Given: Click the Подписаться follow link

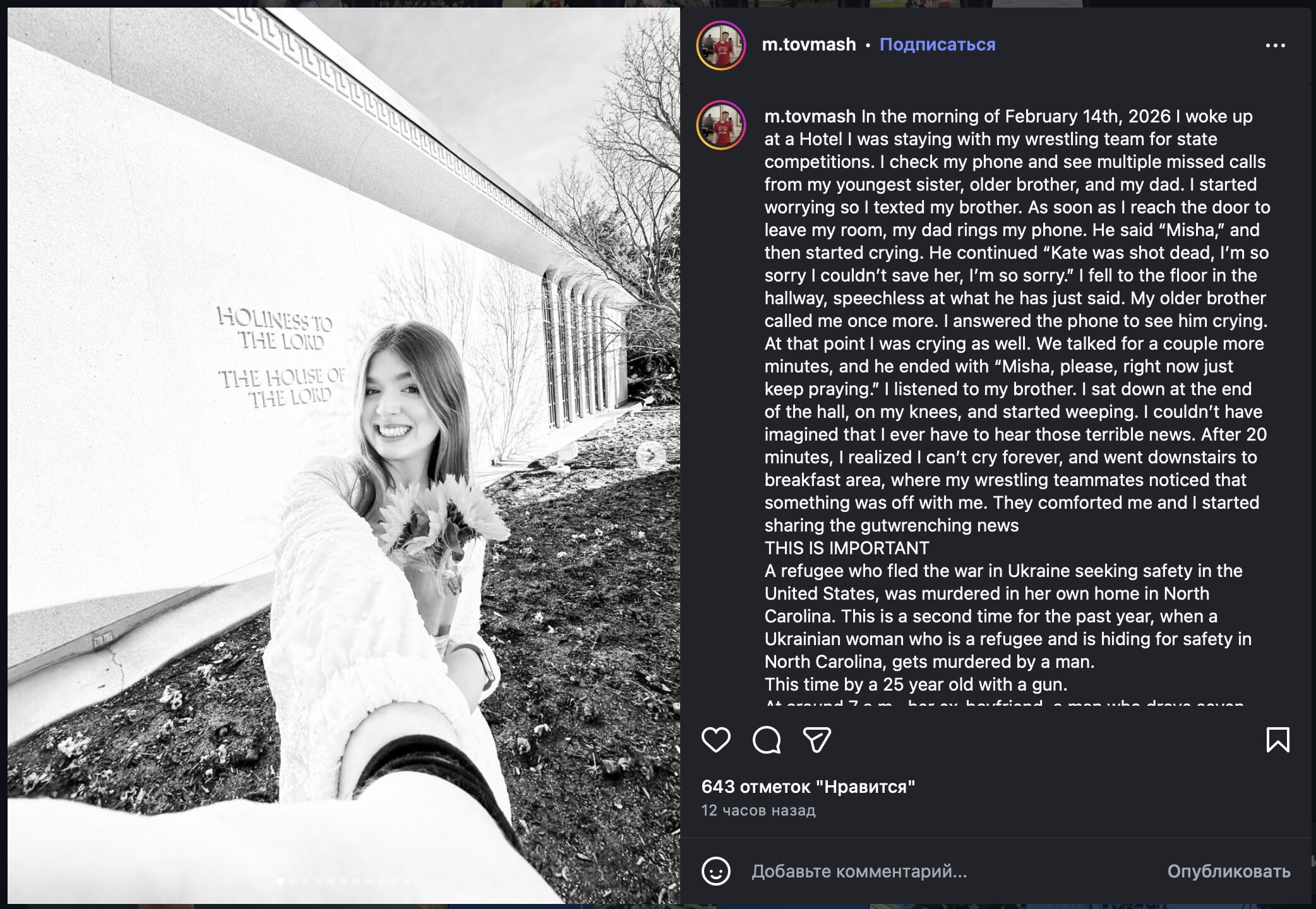Looking at the screenshot, I should (937, 45).
